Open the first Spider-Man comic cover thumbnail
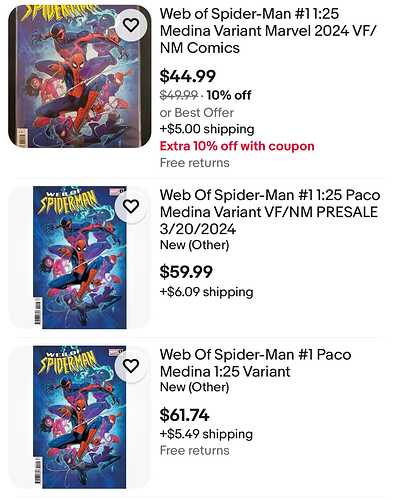 (79, 76)
